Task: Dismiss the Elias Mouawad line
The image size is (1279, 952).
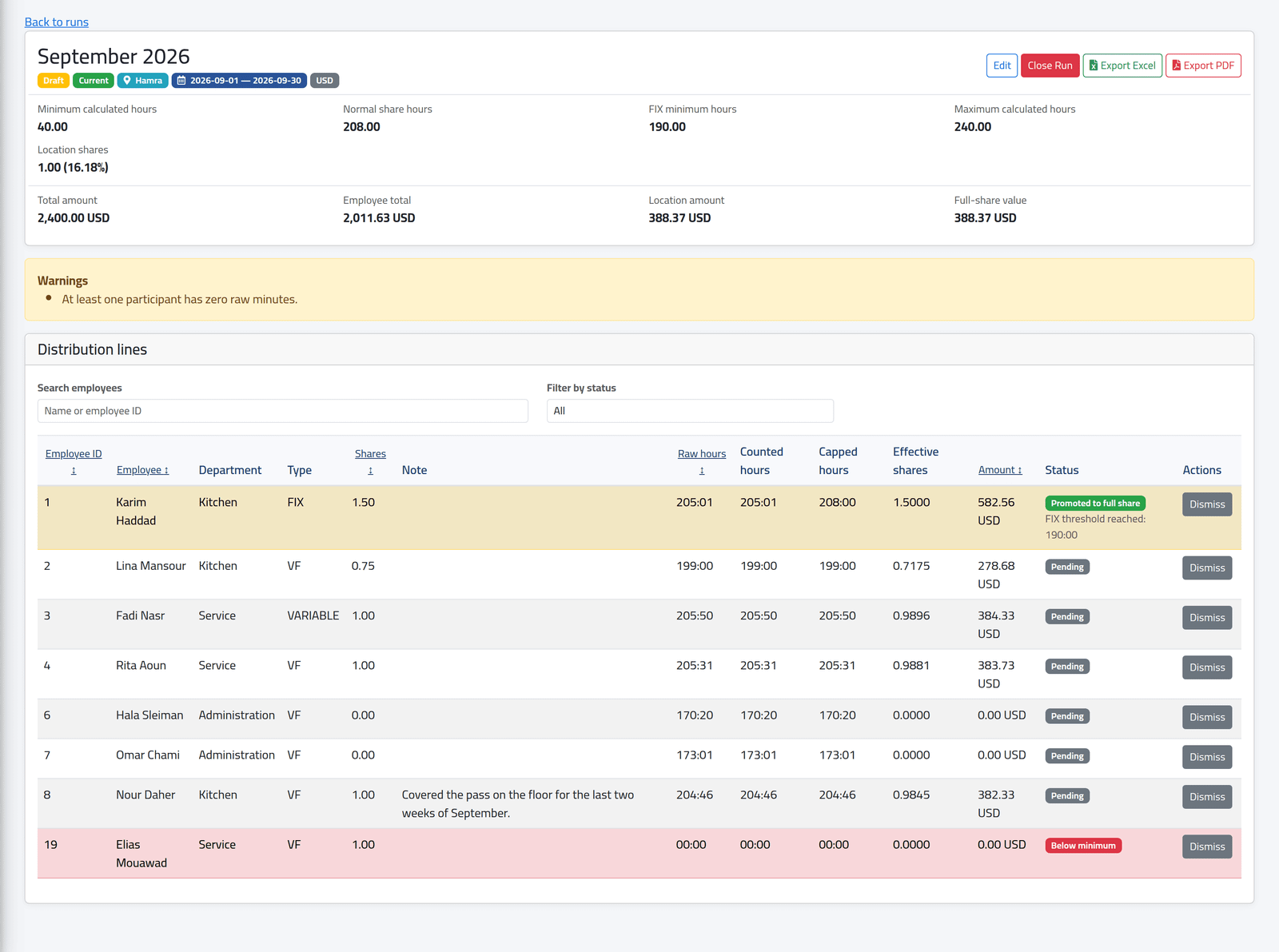Action: (x=1207, y=846)
